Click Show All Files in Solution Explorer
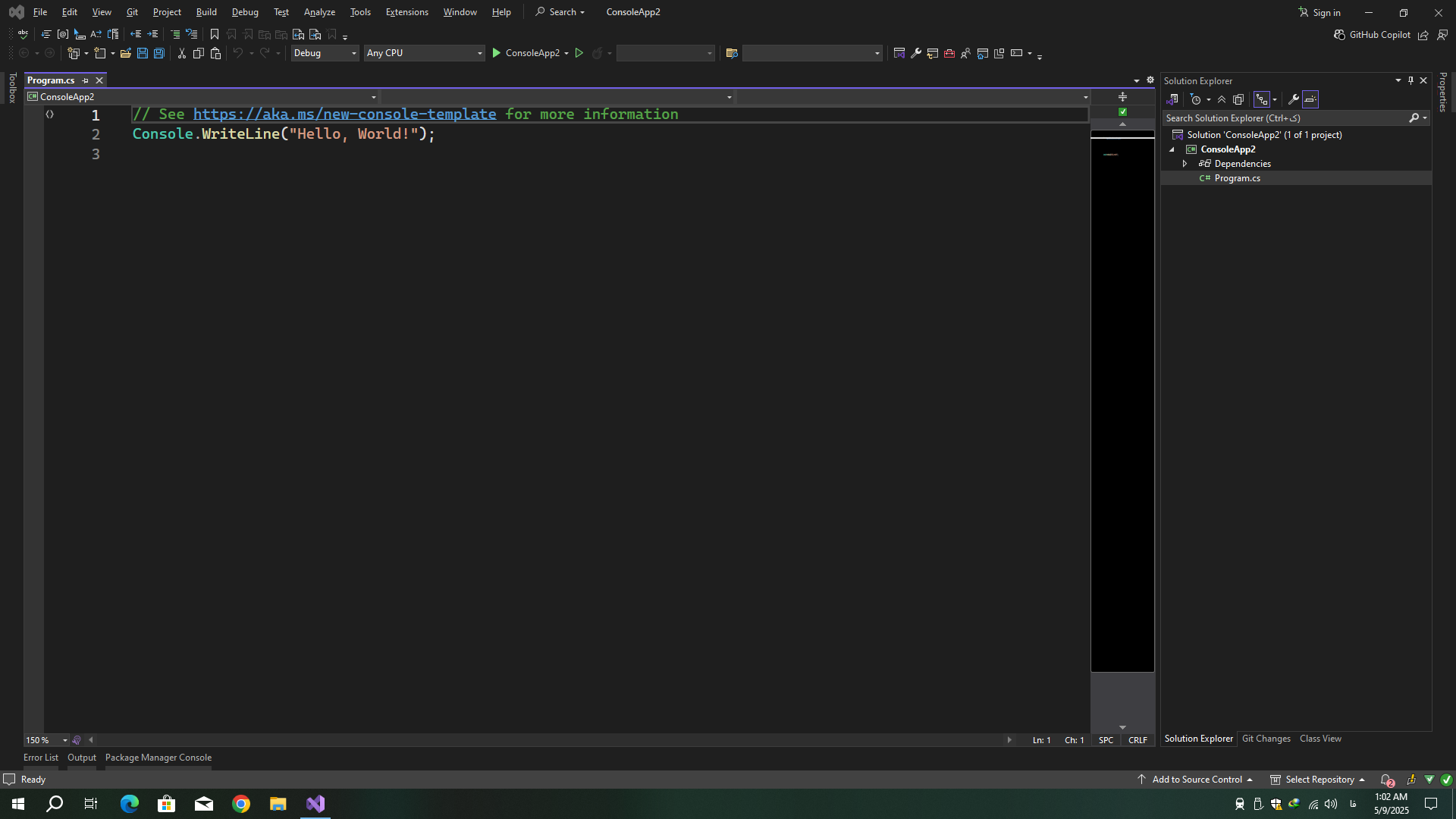Screen dimensions: 1456x819 pyautogui.click(x=1238, y=99)
